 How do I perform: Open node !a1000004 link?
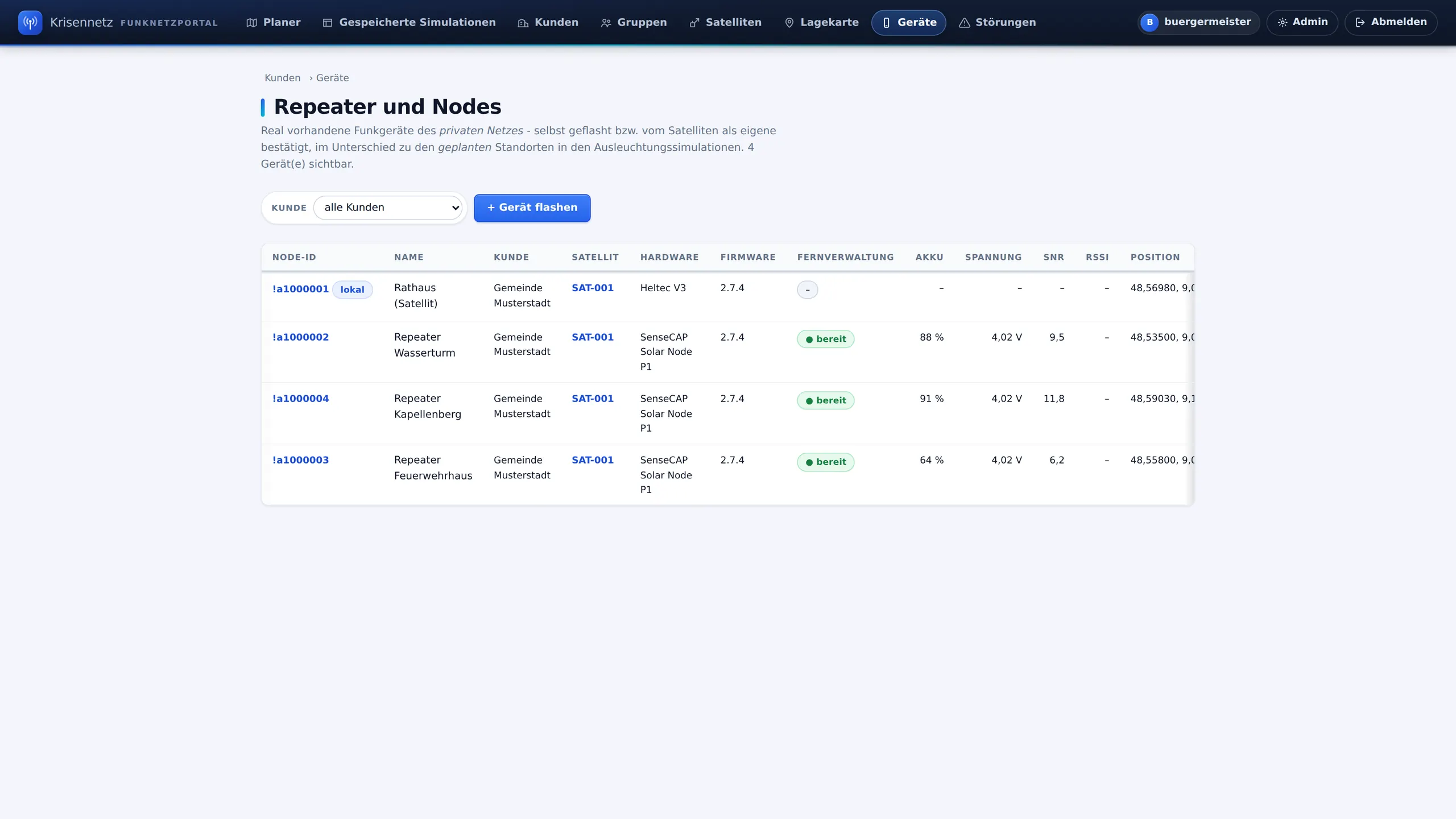pyautogui.click(x=300, y=399)
